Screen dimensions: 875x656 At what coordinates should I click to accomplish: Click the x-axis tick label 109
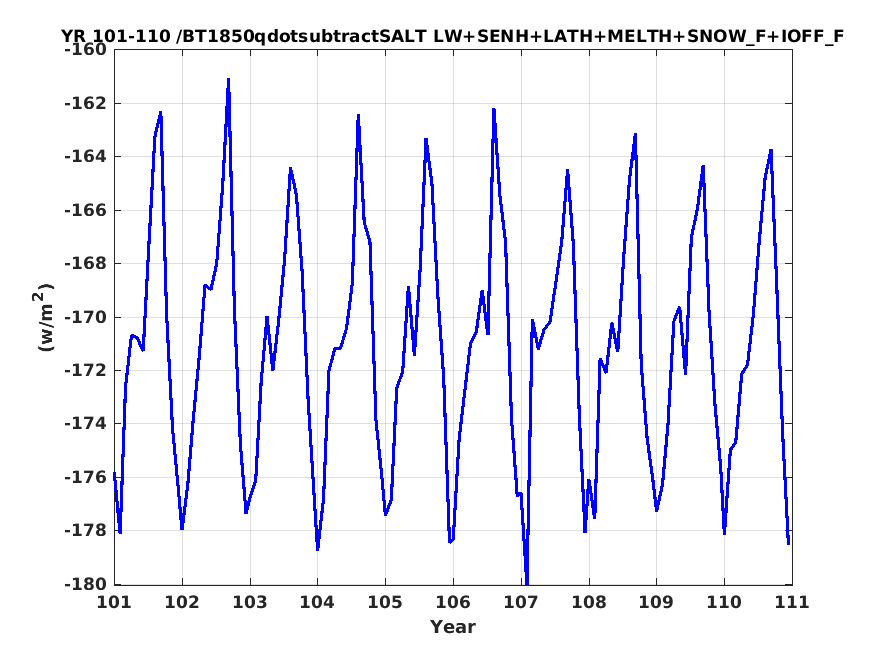656,602
